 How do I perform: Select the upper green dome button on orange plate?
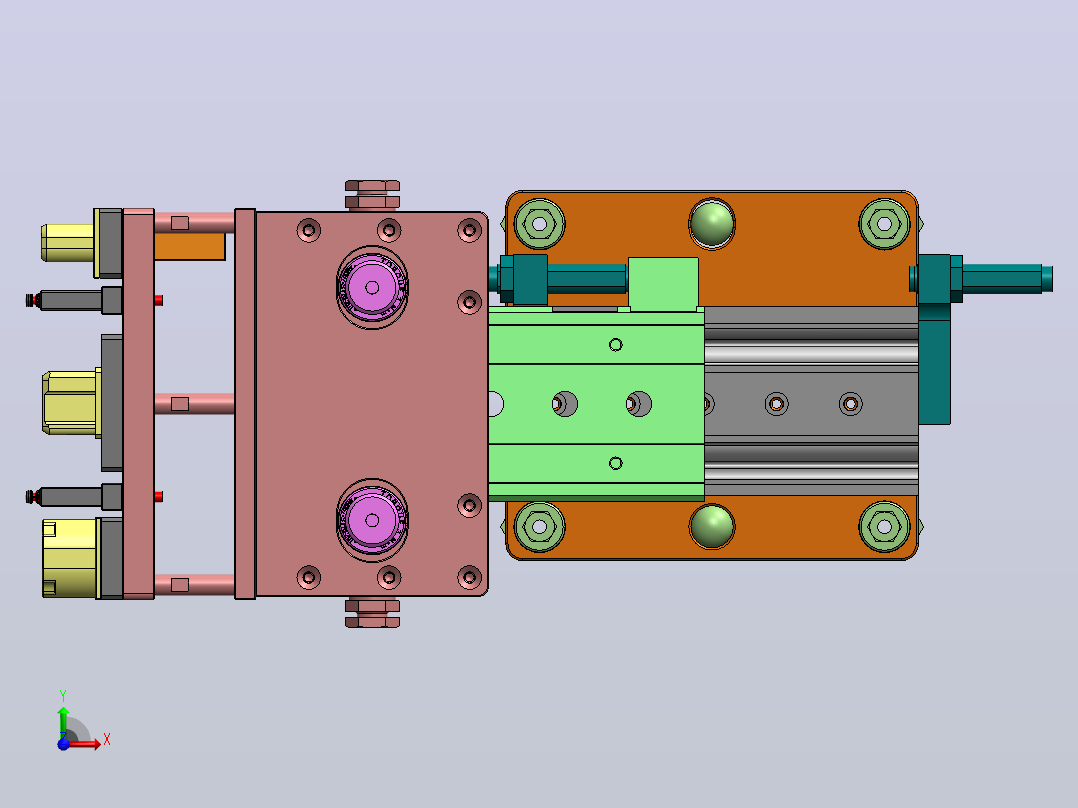coord(712,223)
